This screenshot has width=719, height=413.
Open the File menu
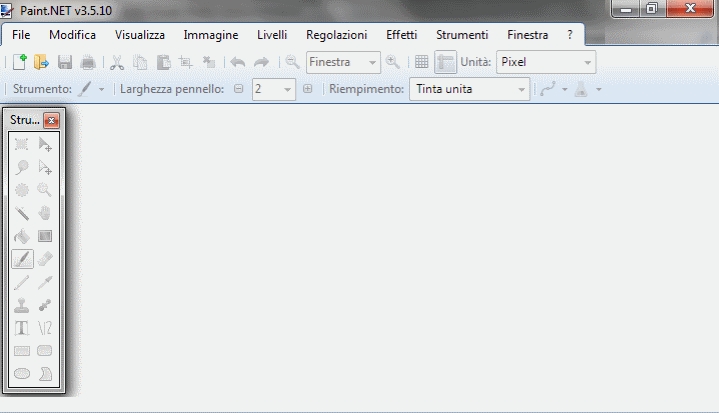(21, 35)
